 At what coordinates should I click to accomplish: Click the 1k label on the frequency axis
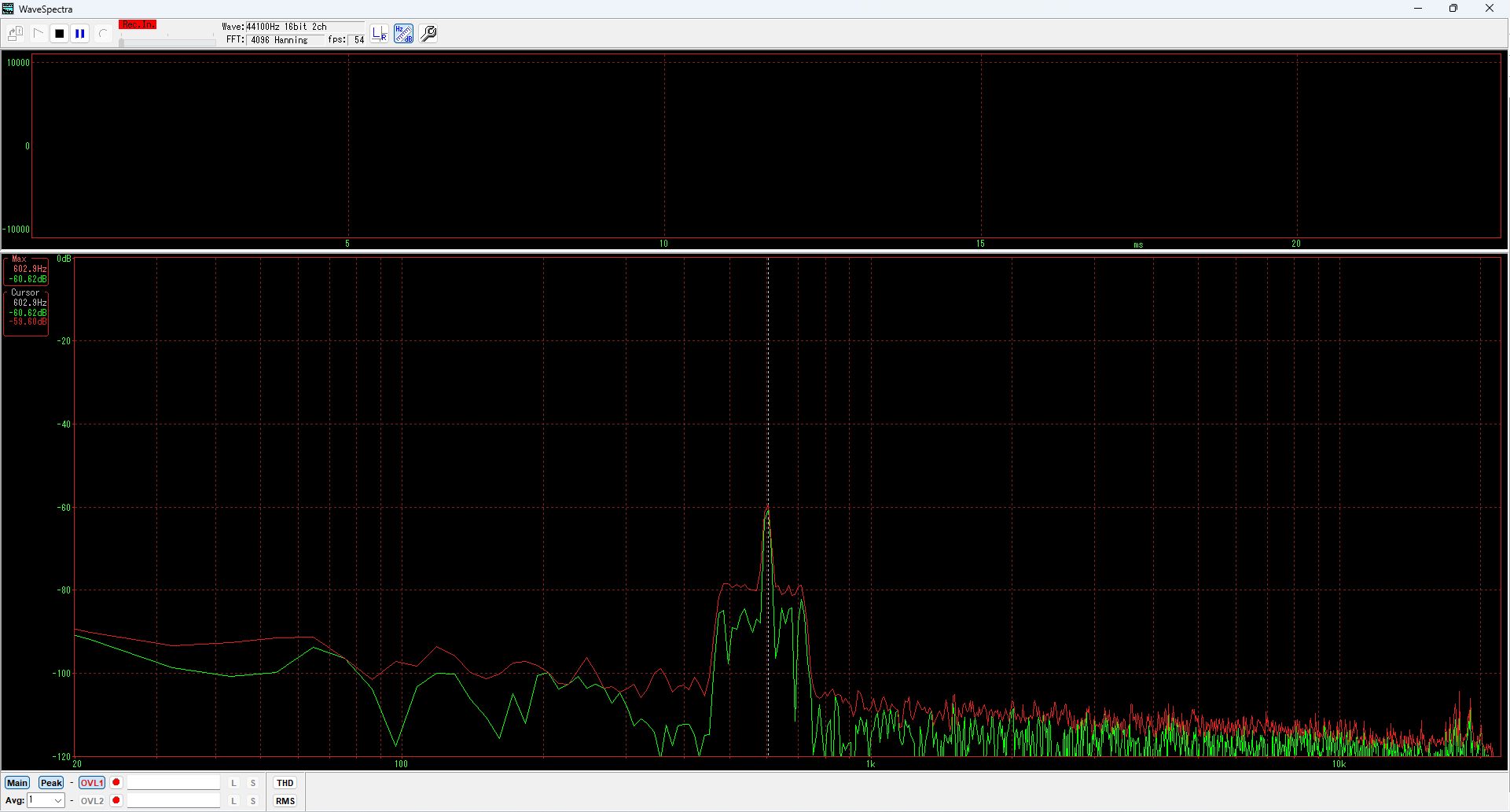tap(870, 764)
